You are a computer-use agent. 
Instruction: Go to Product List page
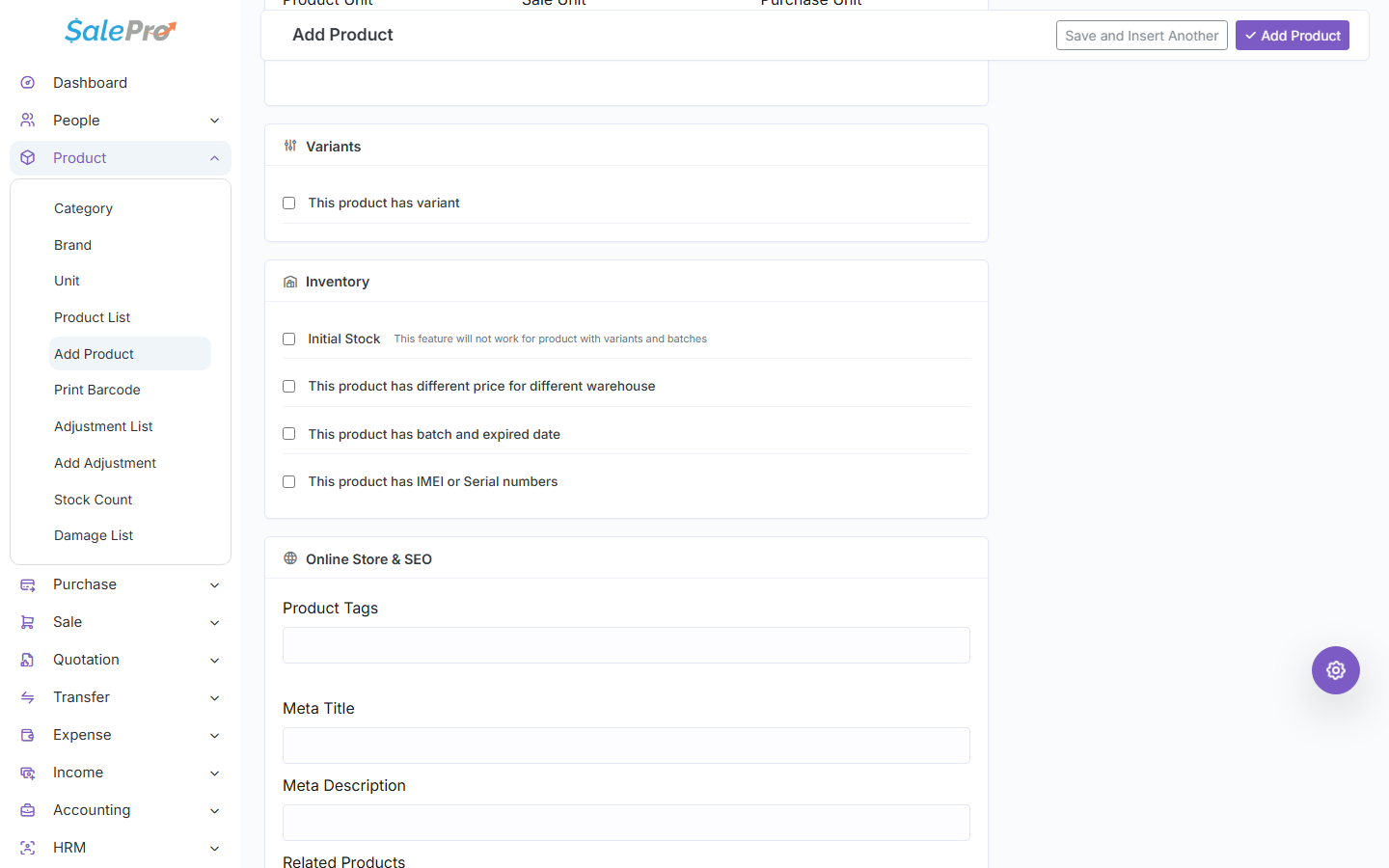(93, 317)
